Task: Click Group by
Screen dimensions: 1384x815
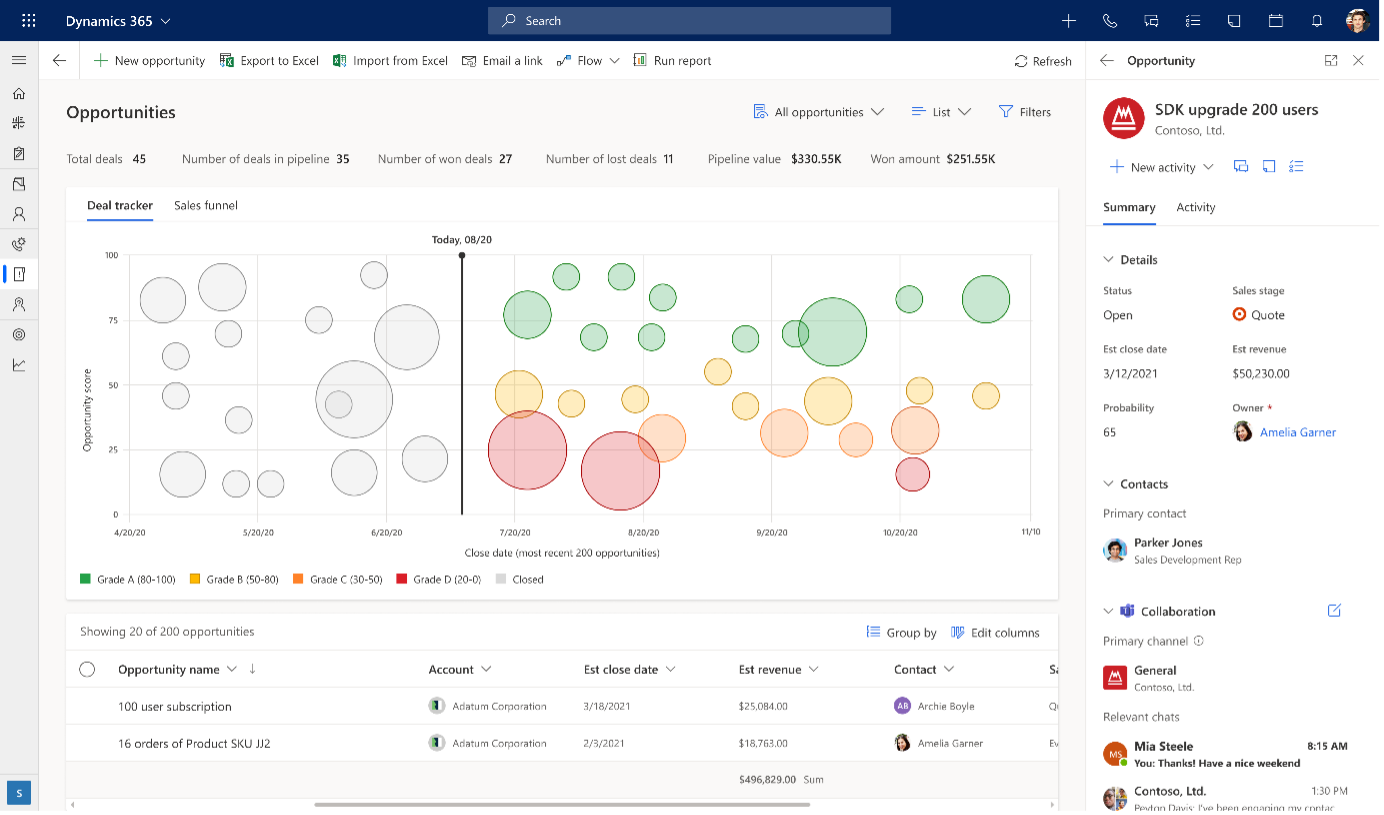Action: coord(901,632)
